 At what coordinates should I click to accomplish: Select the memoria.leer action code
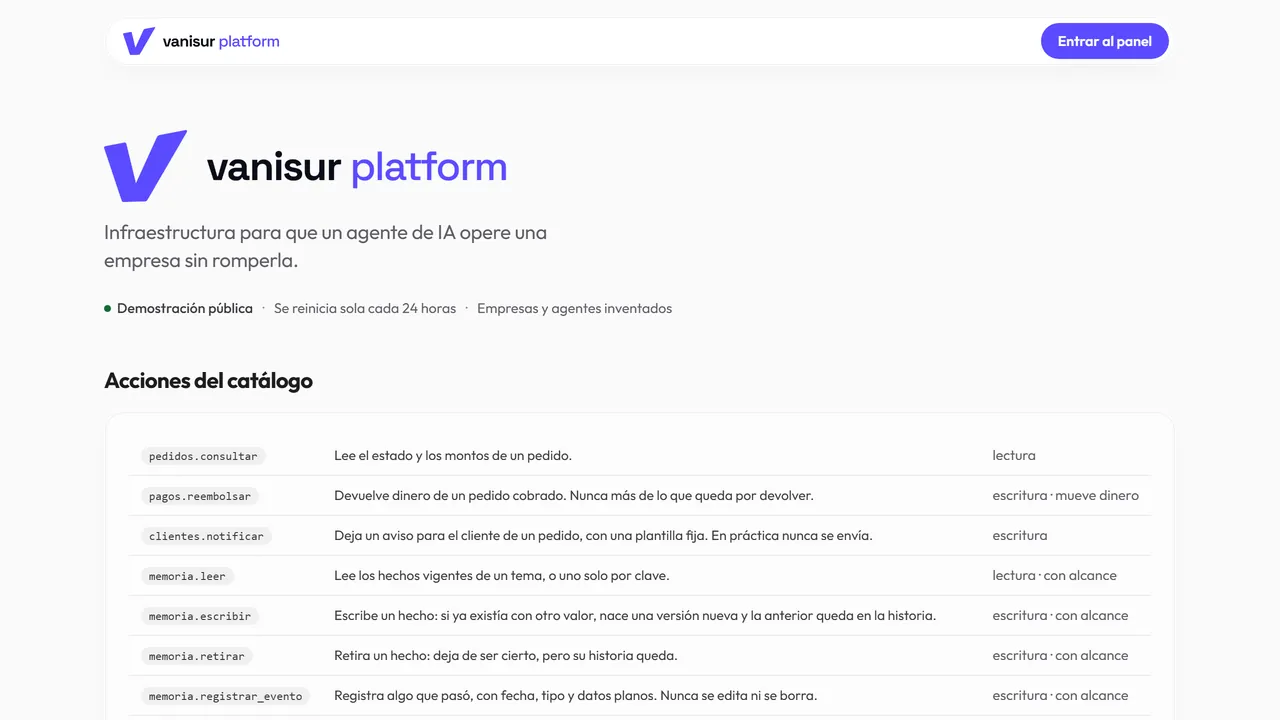pos(187,576)
